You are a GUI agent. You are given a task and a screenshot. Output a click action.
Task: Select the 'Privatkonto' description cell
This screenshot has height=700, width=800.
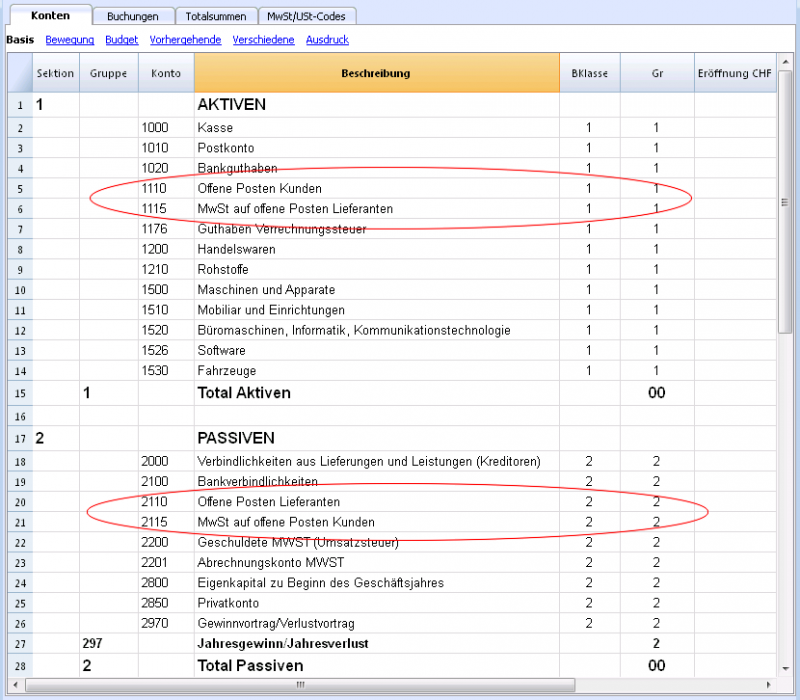click(377, 603)
